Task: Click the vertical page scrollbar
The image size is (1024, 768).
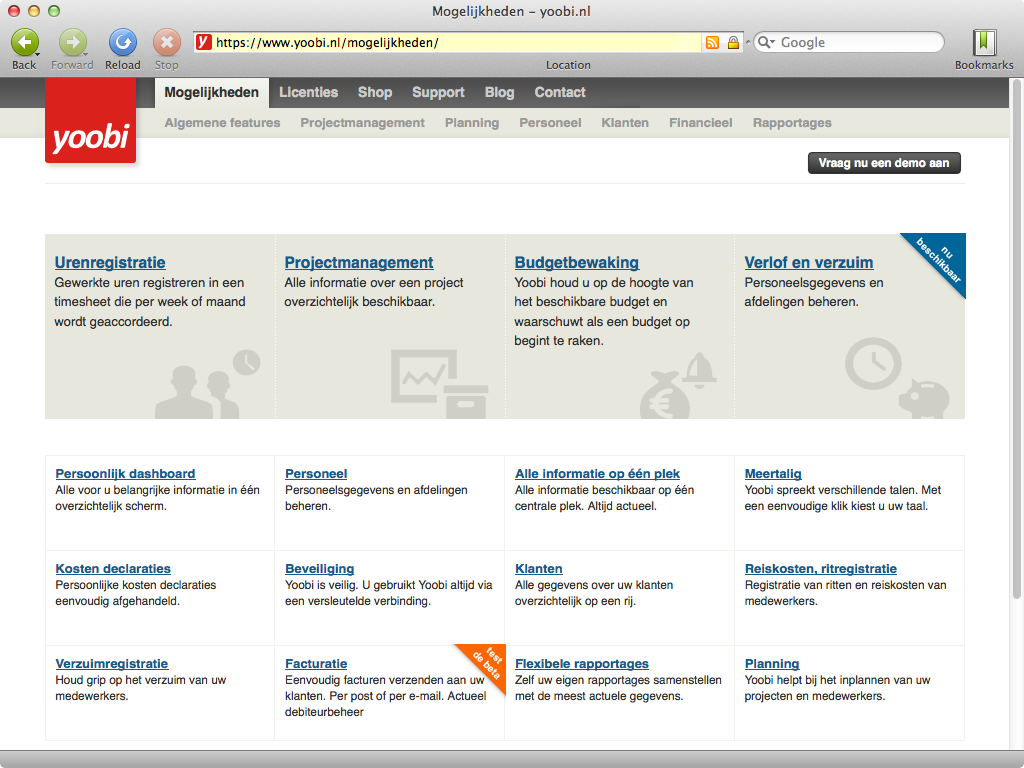Action: click(1016, 340)
